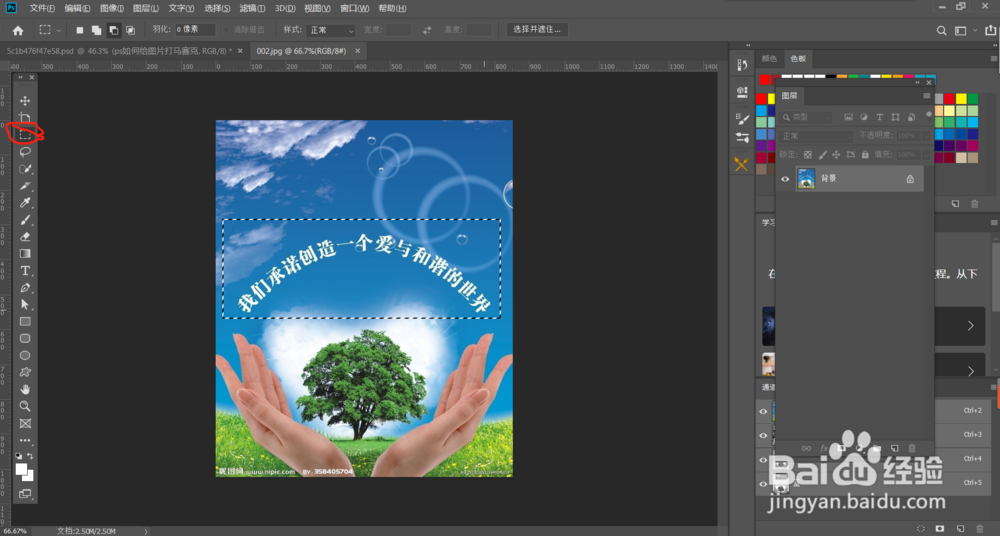1000x536 pixels.
Task: Select the Crop tool
Action: (25, 118)
